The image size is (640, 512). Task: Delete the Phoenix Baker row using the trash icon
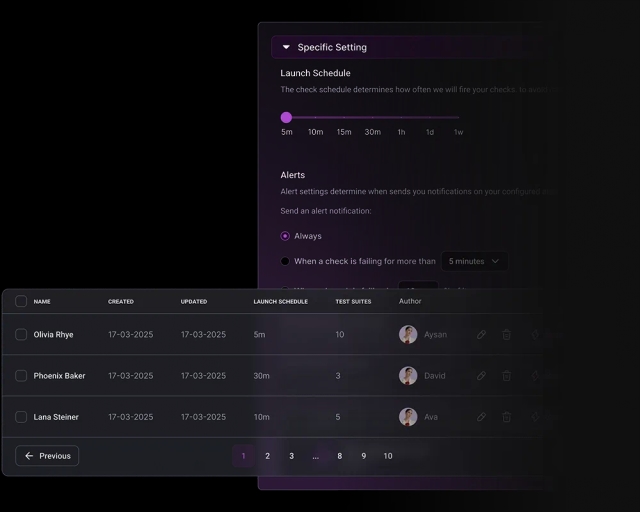[507, 376]
